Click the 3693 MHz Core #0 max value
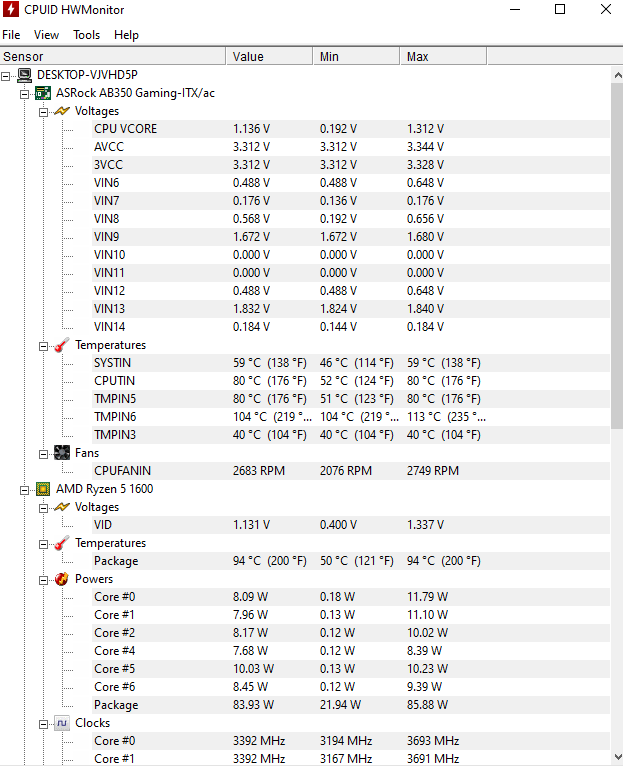The height and width of the screenshot is (767, 623). 433,741
